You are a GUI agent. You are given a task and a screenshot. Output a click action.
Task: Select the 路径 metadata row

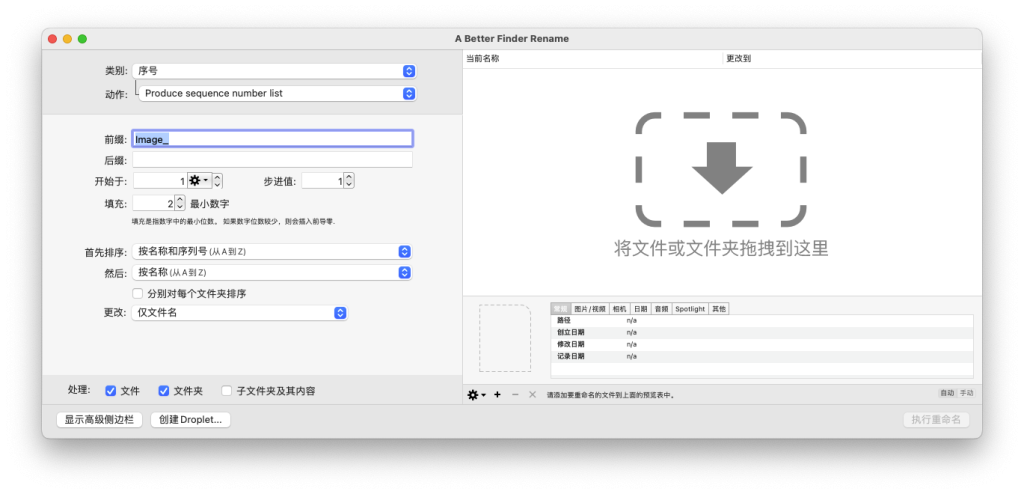pos(761,321)
